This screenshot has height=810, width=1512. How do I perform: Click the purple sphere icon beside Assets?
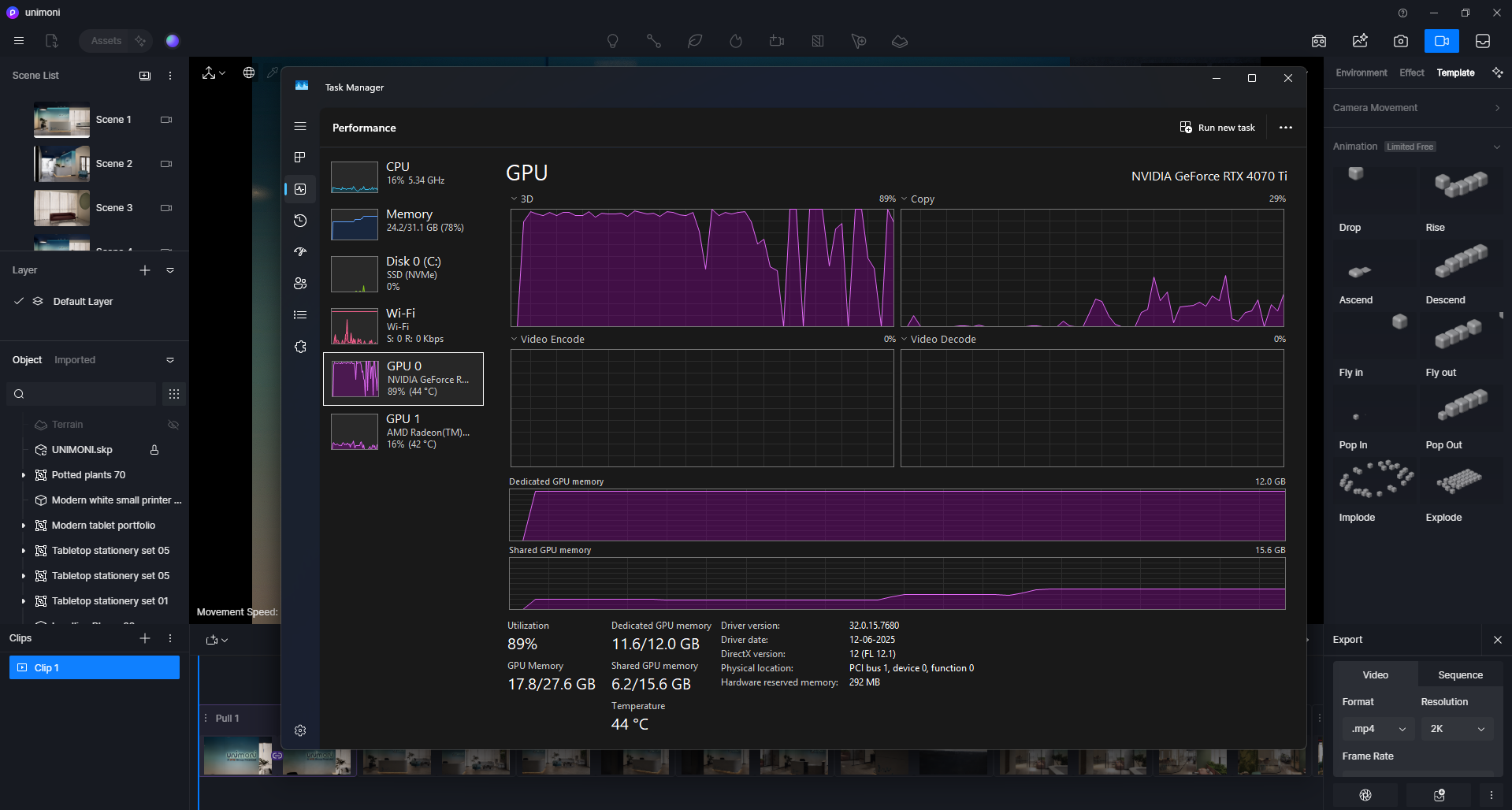tap(173, 41)
